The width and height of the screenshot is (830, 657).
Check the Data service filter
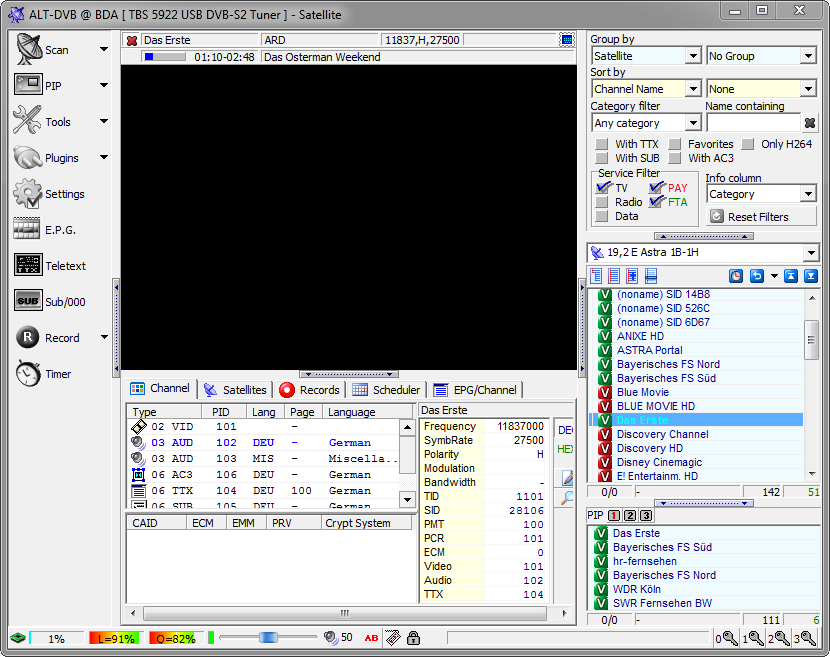(601, 216)
